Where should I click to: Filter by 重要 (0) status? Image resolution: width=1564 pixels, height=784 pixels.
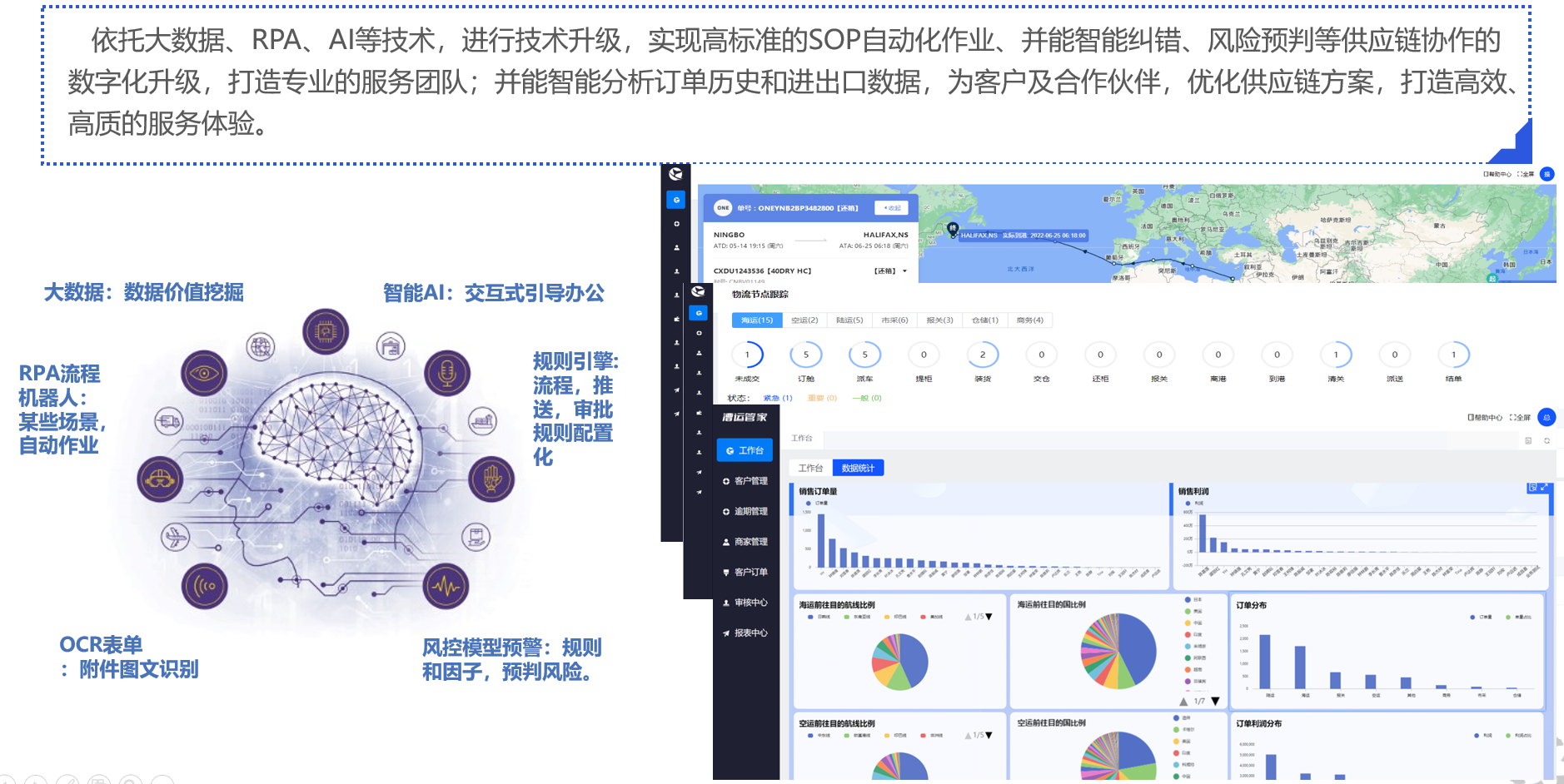pyautogui.click(x=822, y=398)
